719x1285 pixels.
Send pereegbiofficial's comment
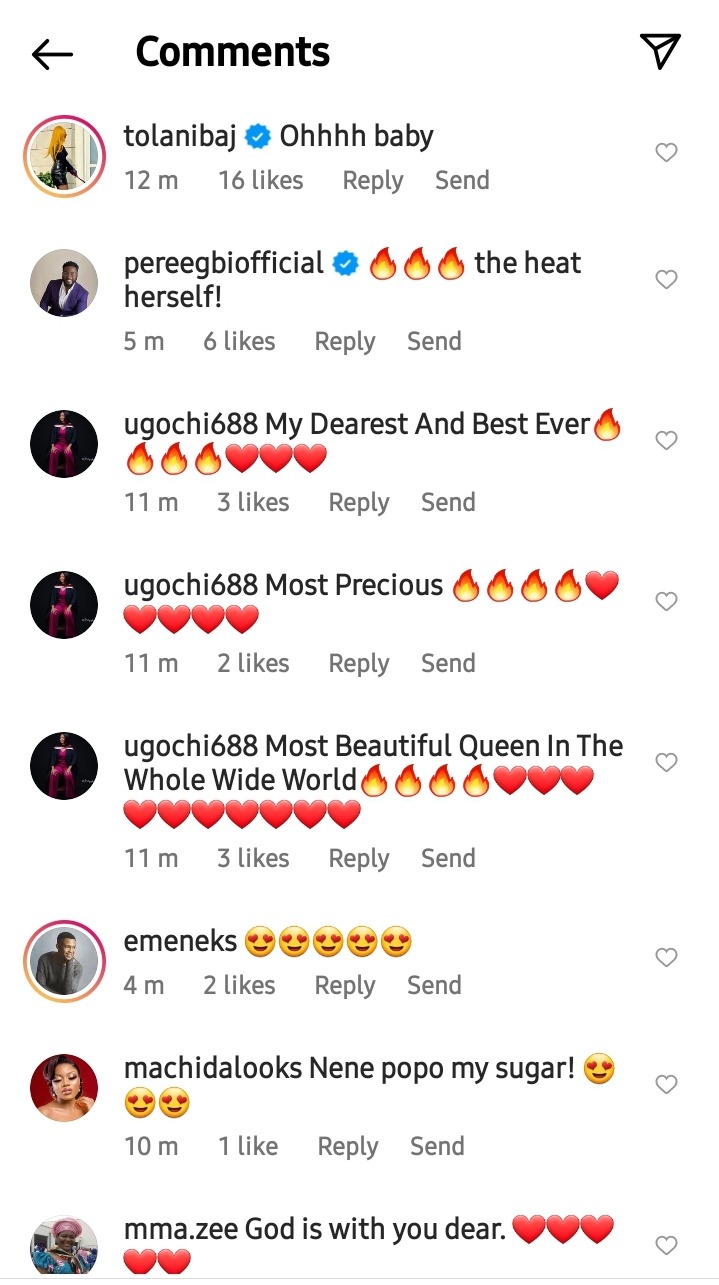[x=434, y=342]
